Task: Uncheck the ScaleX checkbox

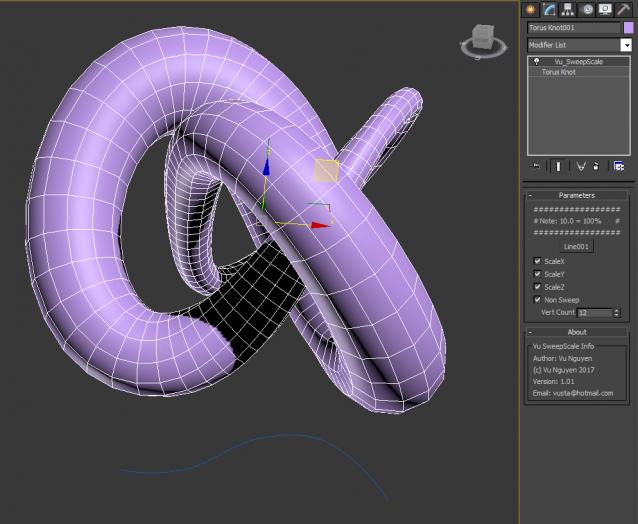Action: [538, 261]
